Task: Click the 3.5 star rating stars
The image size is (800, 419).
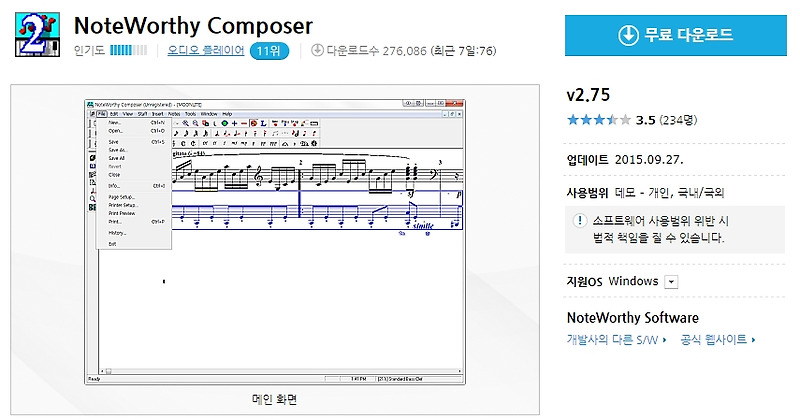Action: pos(598,120)
